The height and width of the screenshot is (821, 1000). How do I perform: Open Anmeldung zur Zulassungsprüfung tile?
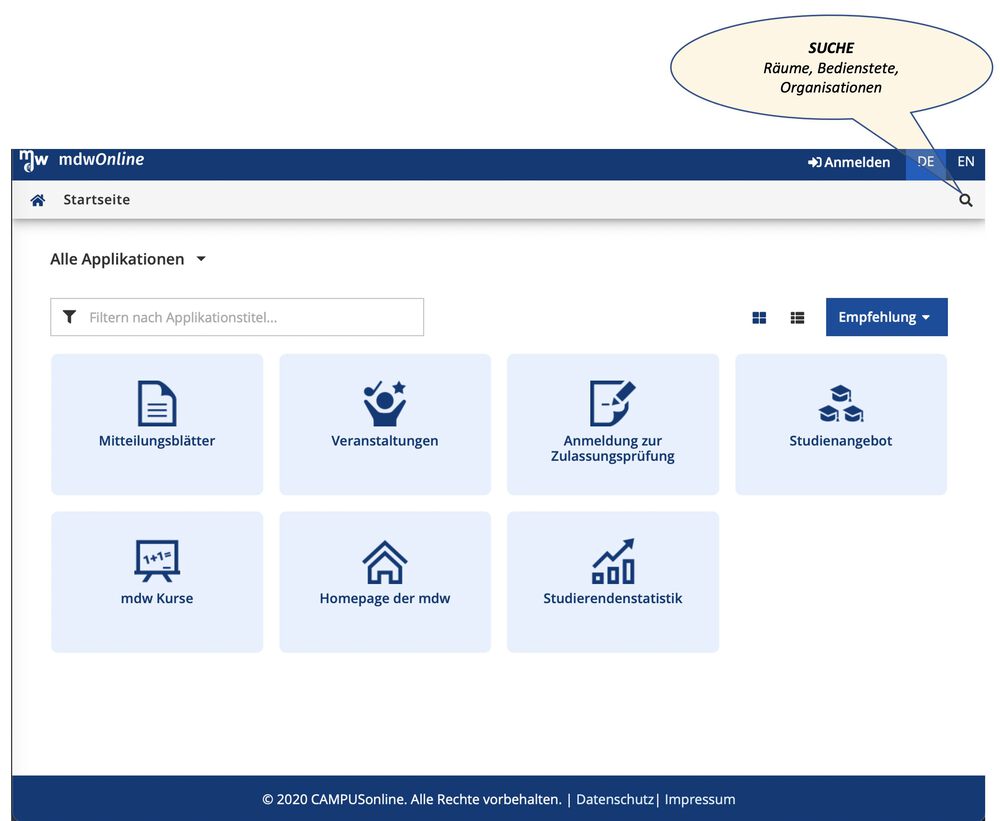pos(613,424)
